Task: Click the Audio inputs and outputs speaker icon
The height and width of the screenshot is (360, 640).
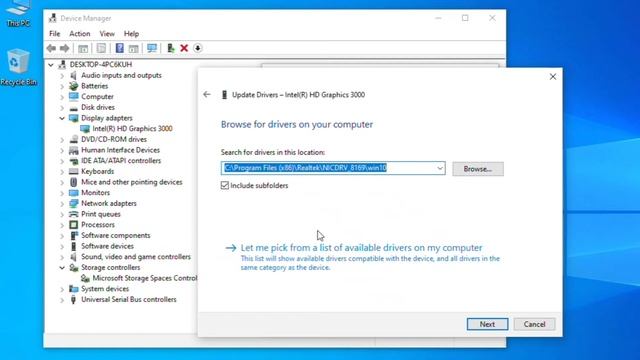Action: tap(73, 76)
